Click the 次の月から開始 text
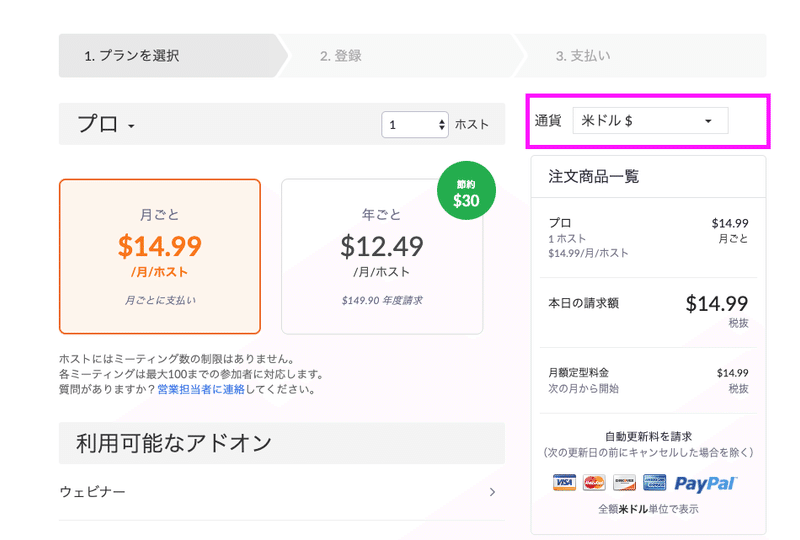The image size is (800, 540). tap(584, 388)
